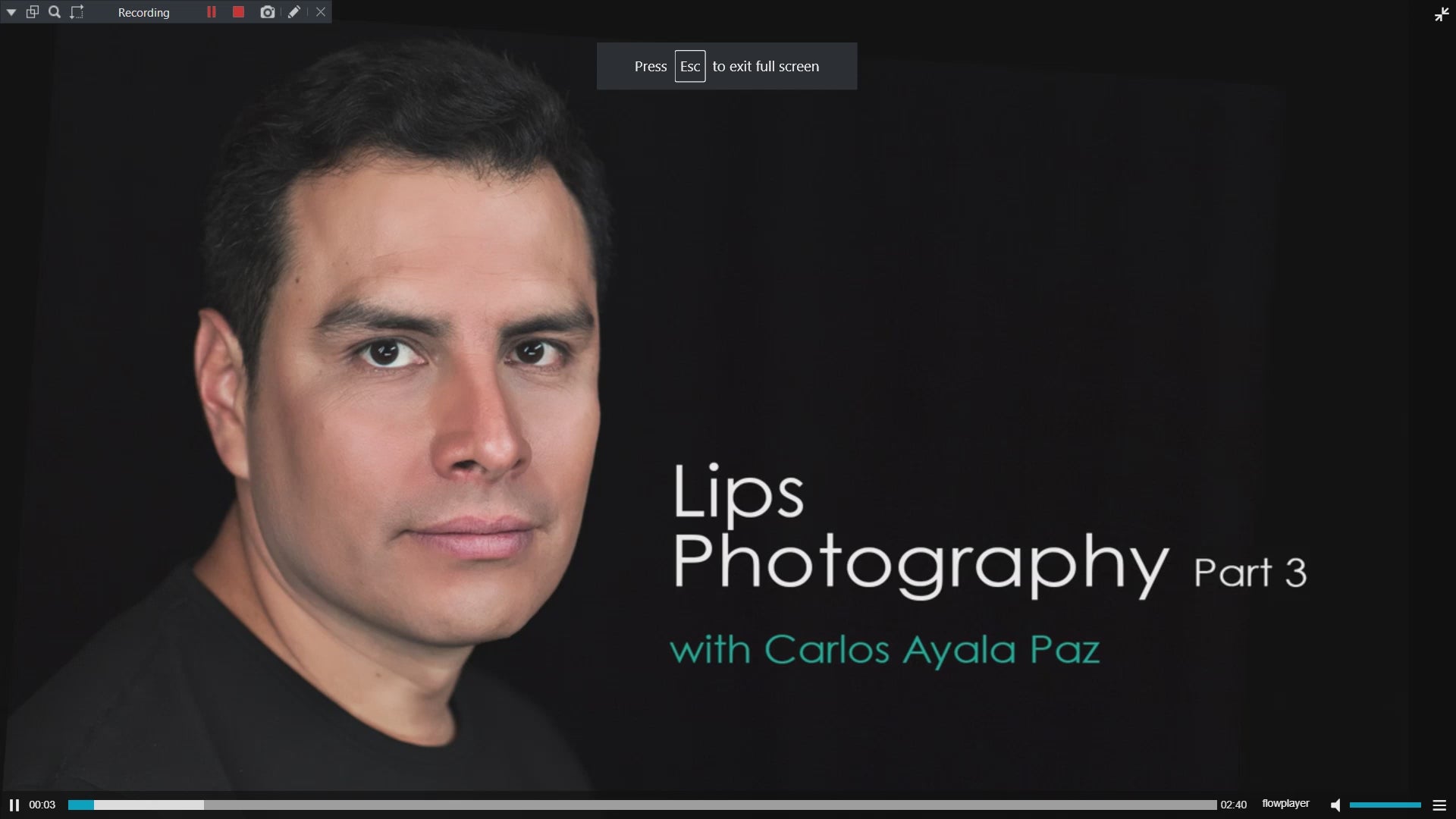This screenshot has height=819, width=1456.
Task: Stop the recording with red square
Action: point(238,12)
